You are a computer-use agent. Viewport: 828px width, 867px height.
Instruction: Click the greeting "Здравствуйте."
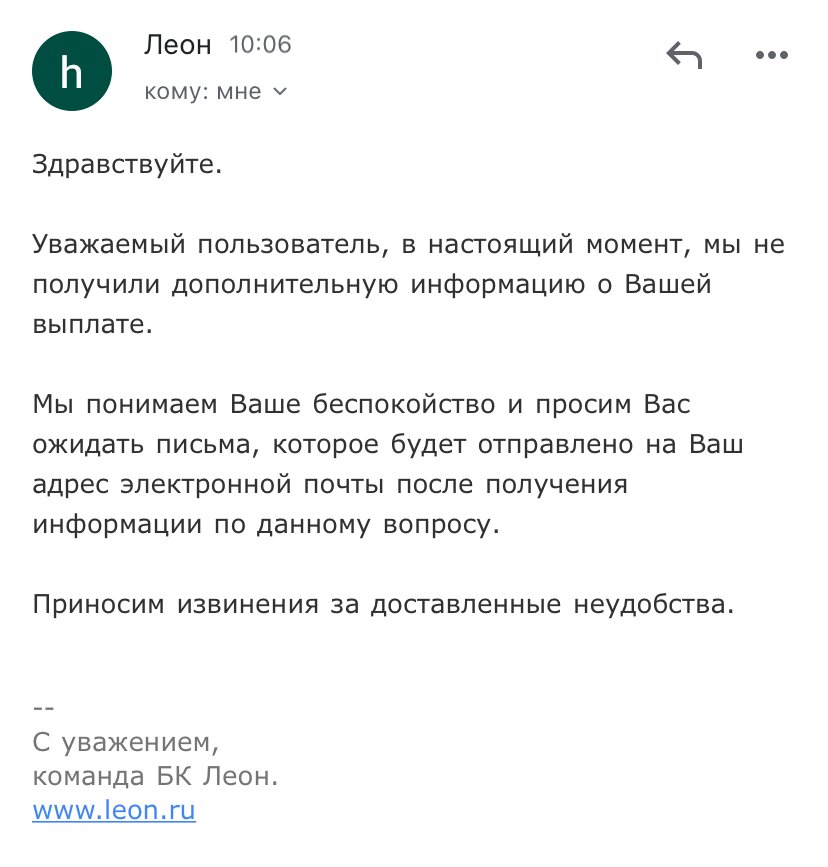click(x=127, y=163)
